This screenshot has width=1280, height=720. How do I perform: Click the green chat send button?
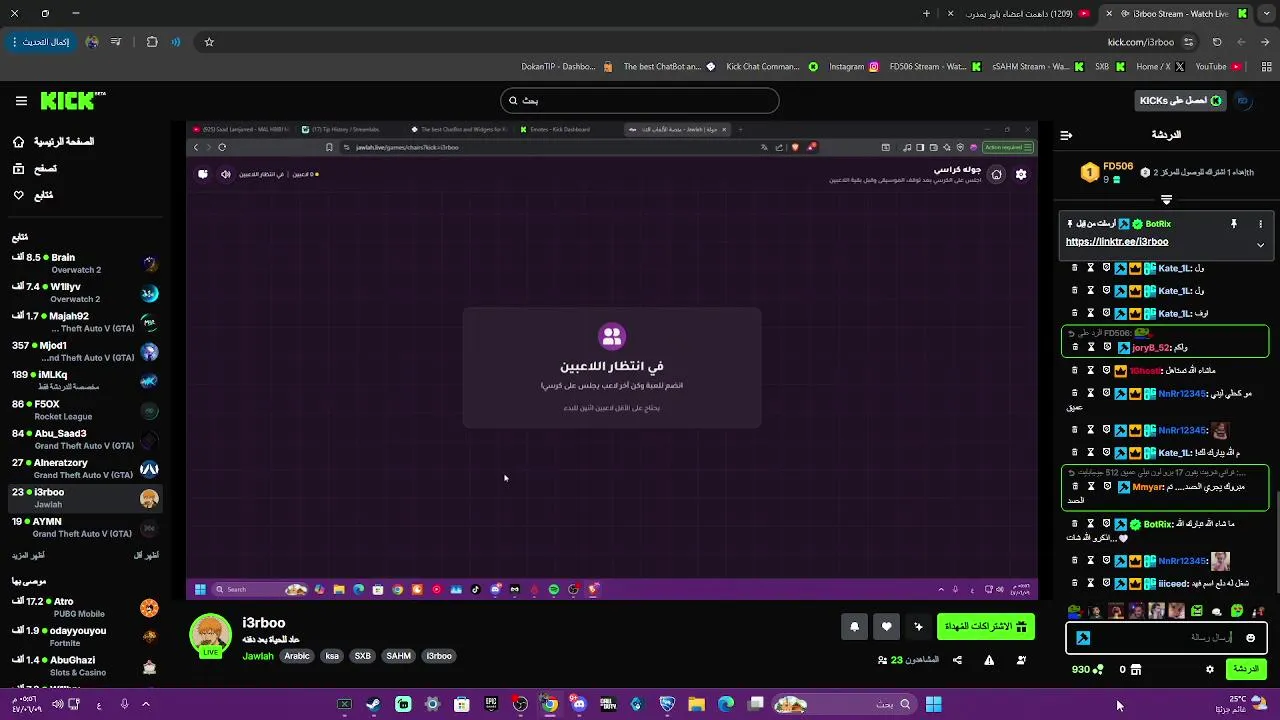coord(1245,669)
